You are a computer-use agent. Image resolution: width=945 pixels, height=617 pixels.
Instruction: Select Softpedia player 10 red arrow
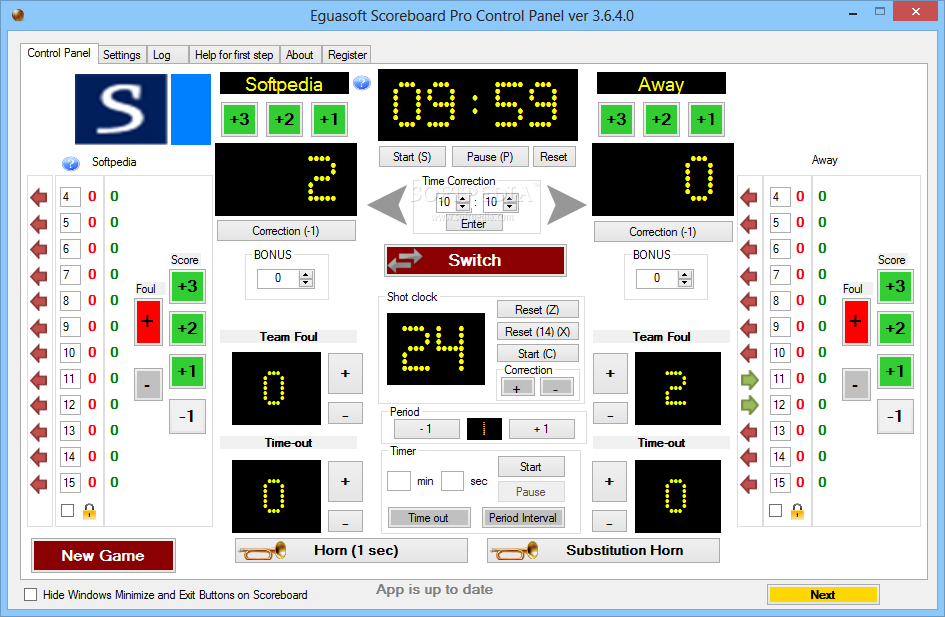pos(39,352)
